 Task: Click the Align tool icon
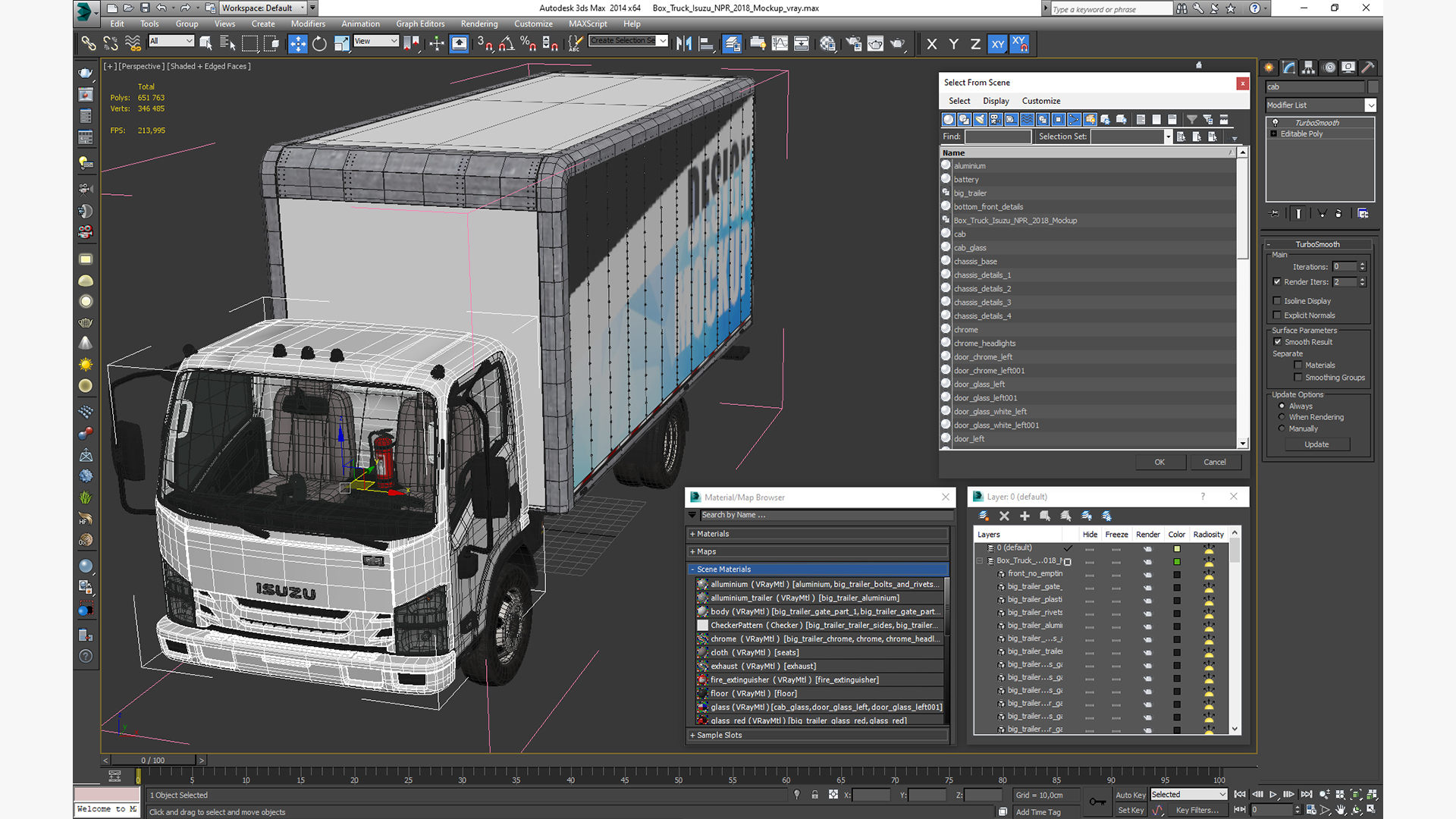[706, 43]
